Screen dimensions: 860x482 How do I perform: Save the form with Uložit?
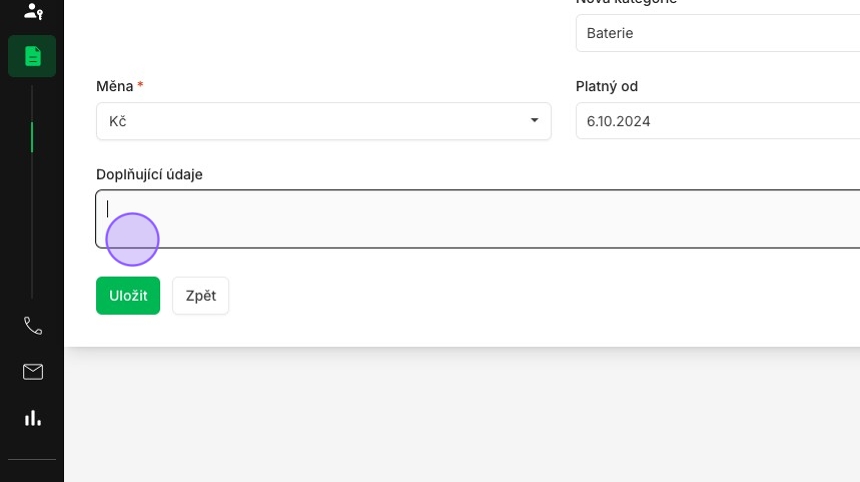pyautogui.click(x=128, y=296)
